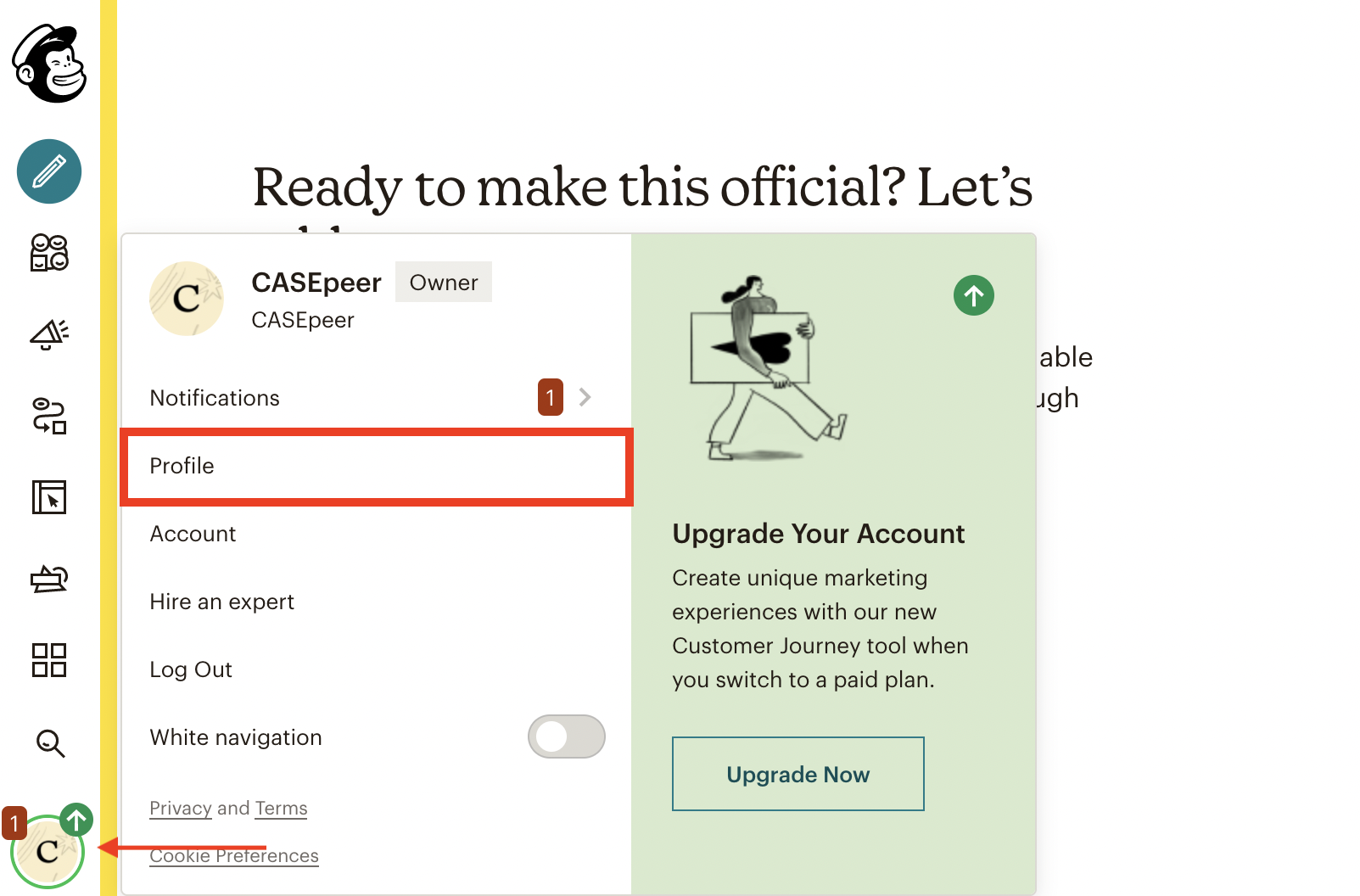Click the green upgrade arrow in panel

[974, 295]
